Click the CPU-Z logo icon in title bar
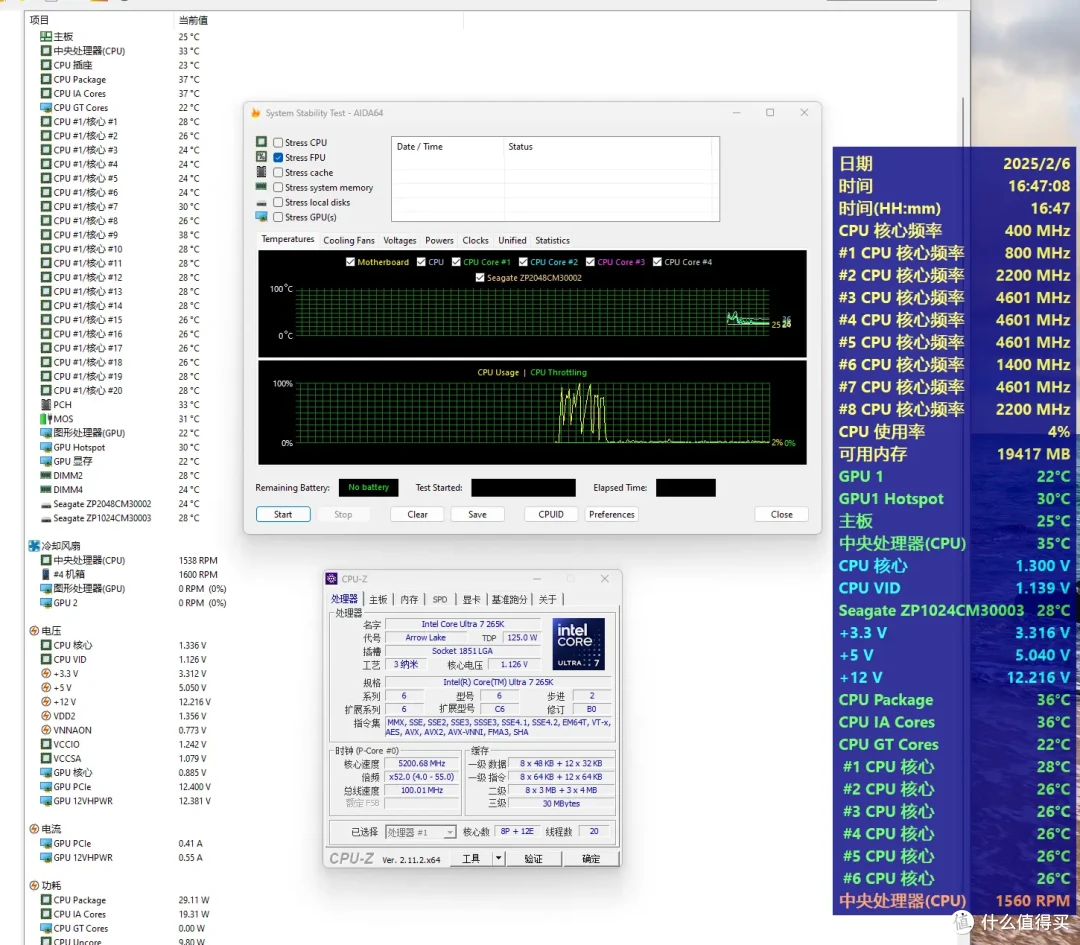Image resolution: width=1080 pixels, height=945 pixels. (332, 579)
